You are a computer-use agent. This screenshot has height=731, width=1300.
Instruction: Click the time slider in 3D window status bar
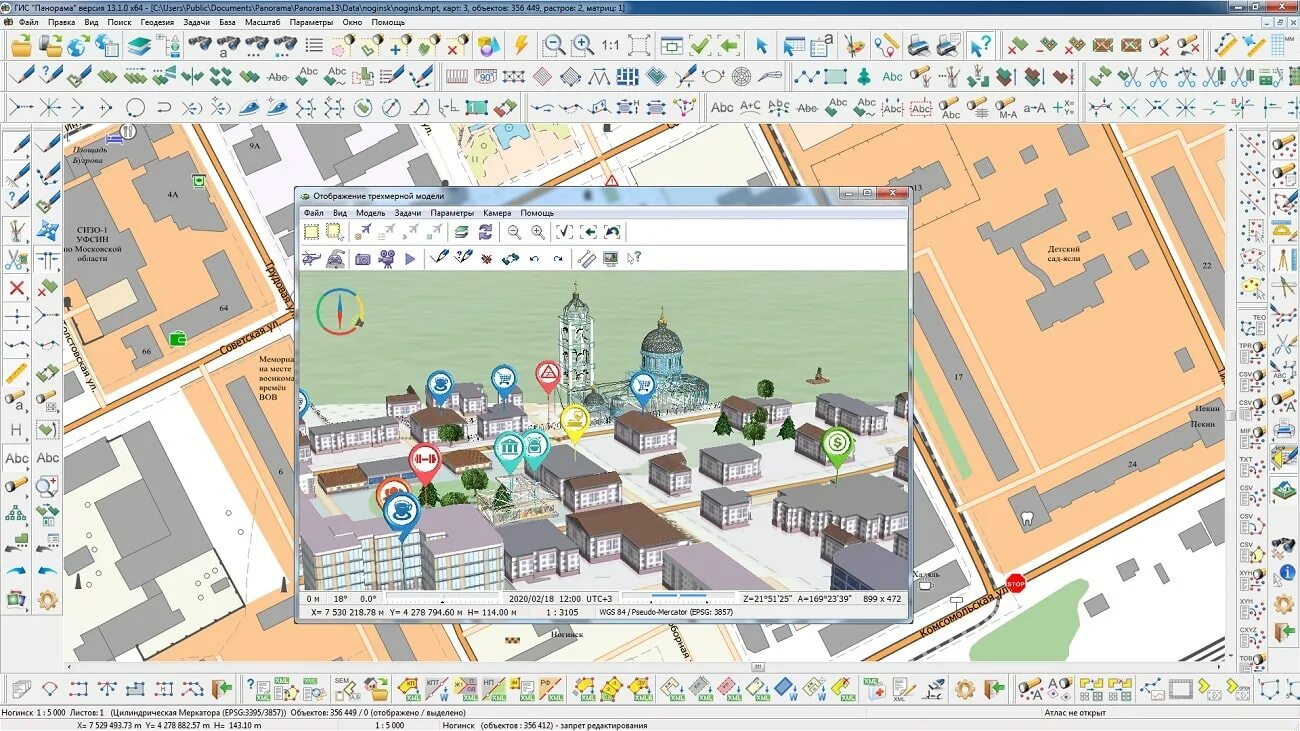(680, 598)
